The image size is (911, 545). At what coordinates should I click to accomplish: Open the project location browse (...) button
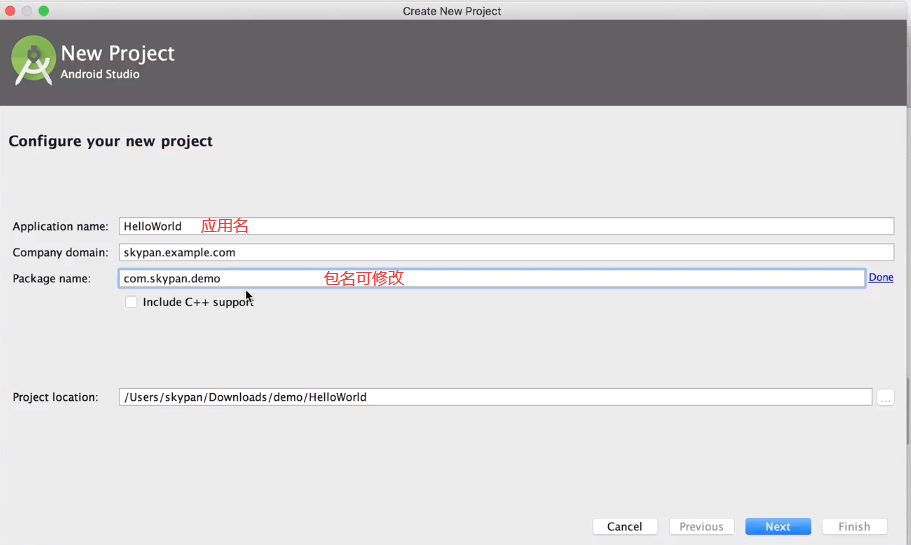pyautogui.click(x=885, y=398)
